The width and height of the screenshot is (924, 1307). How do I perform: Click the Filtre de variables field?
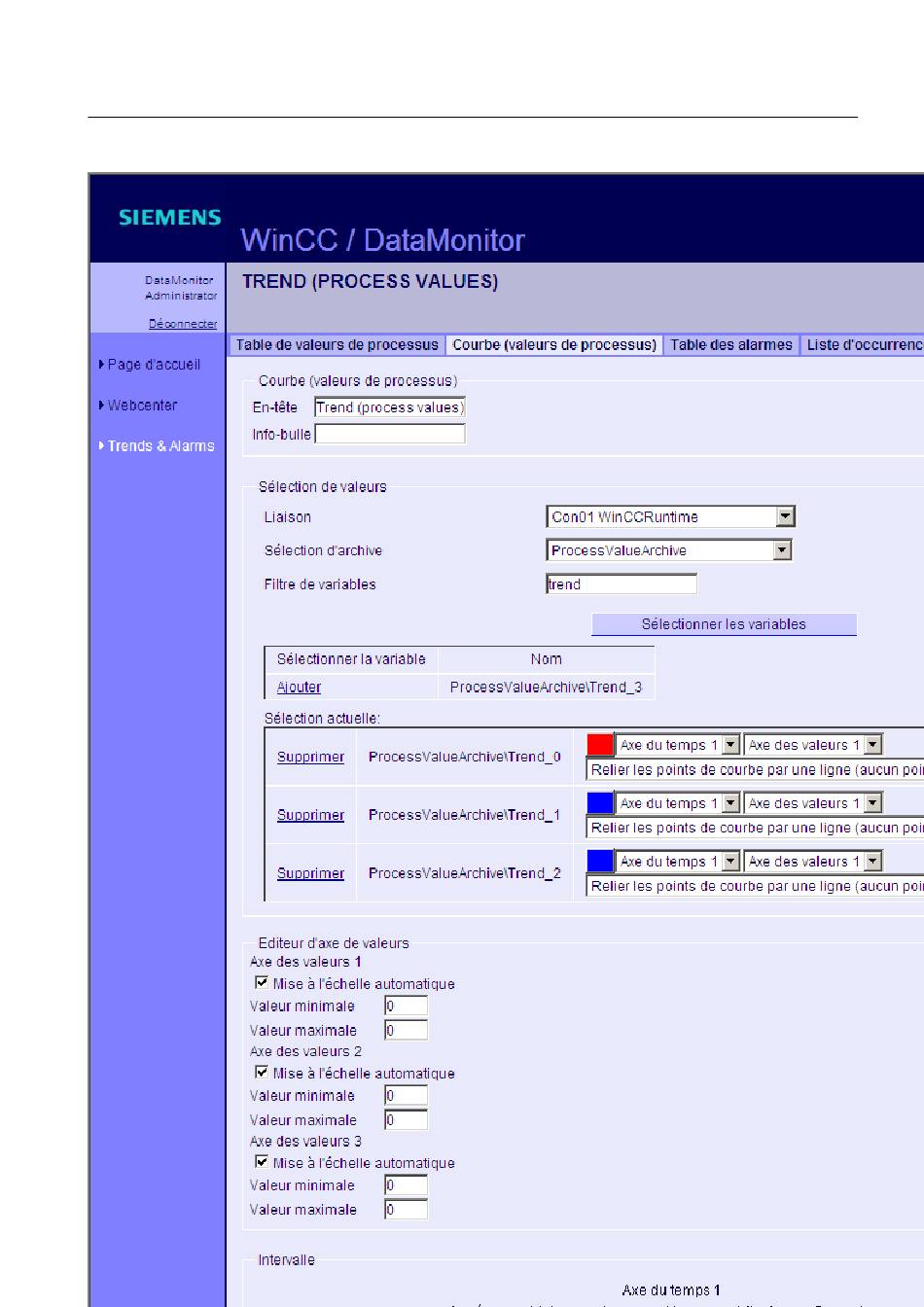tap(622, 584)
